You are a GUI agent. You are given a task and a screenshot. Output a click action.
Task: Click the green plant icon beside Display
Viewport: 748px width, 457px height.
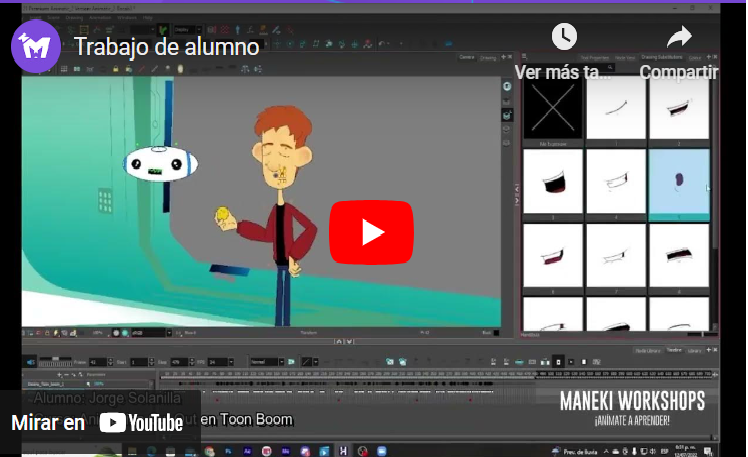click(163, 30)
